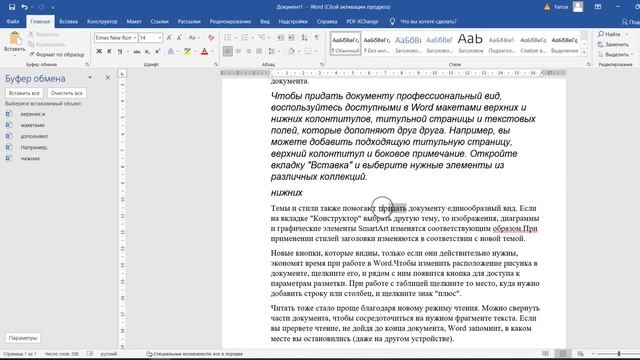Viewport: 640px width, 360px height.
Task: Click the Параметры button in clipboard pane
Action: [23, 338]
